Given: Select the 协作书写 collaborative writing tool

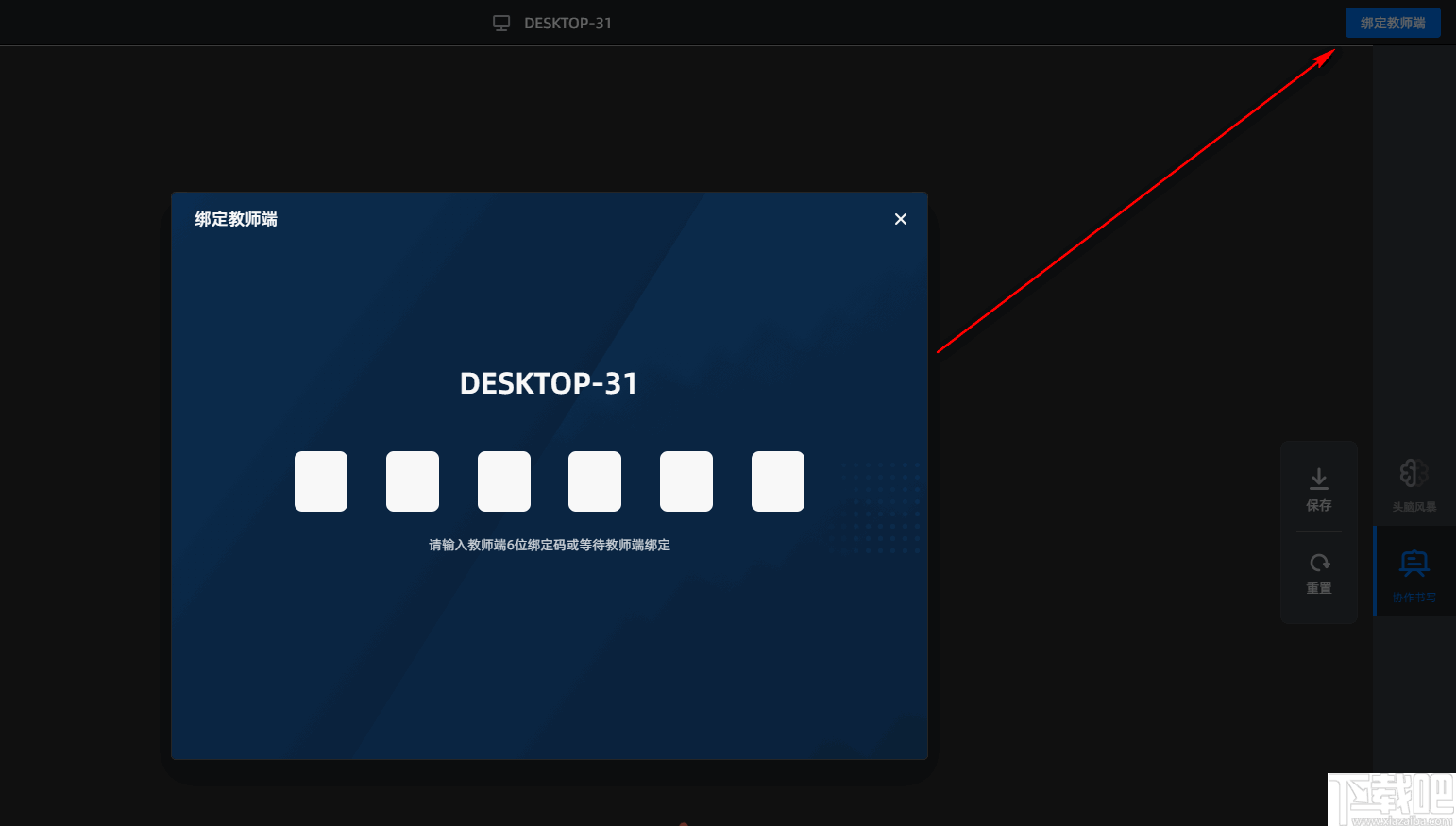Looking at the screenshot, I should [x=1414, y=573].
